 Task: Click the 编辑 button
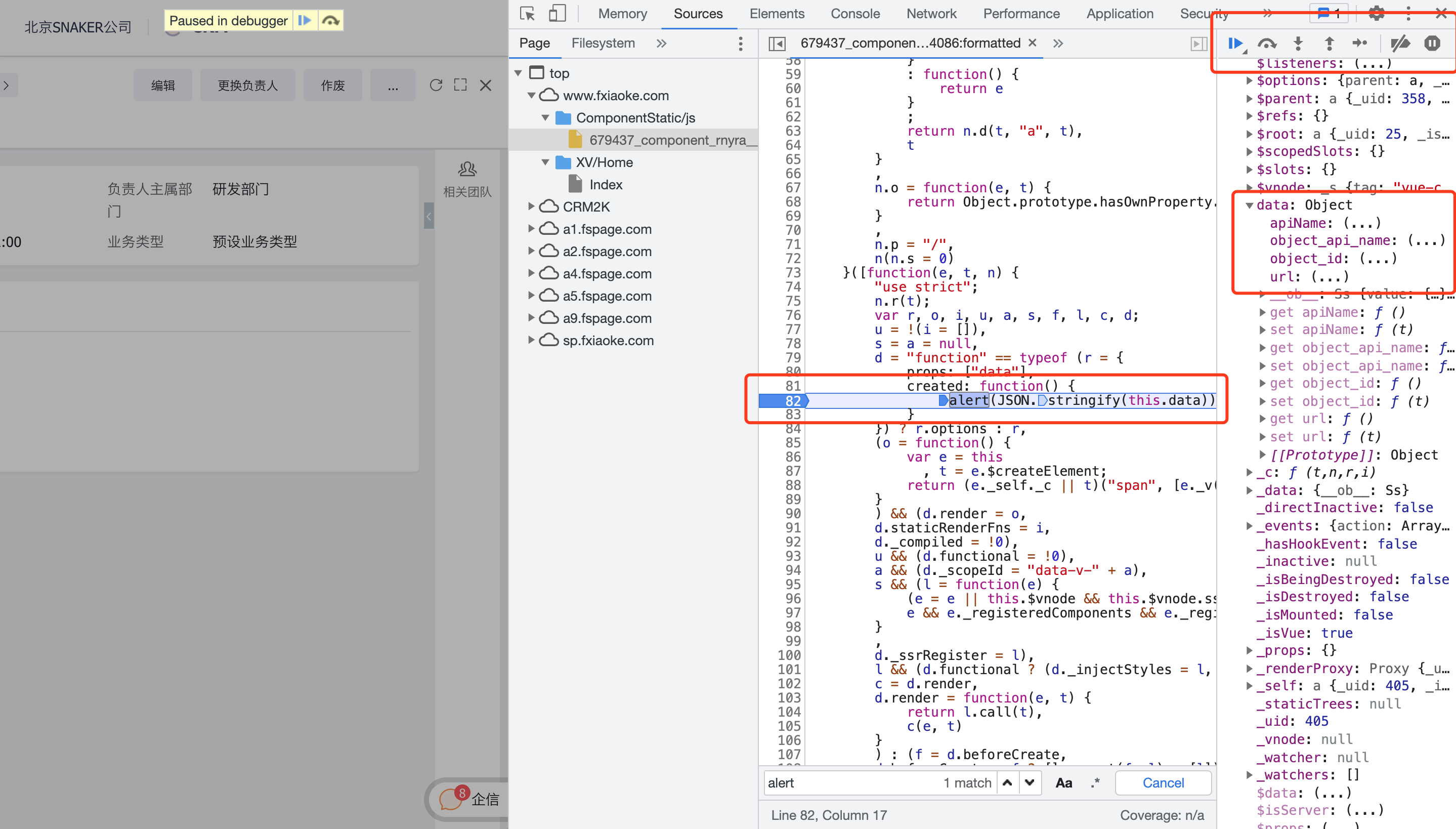pos(163,86)
